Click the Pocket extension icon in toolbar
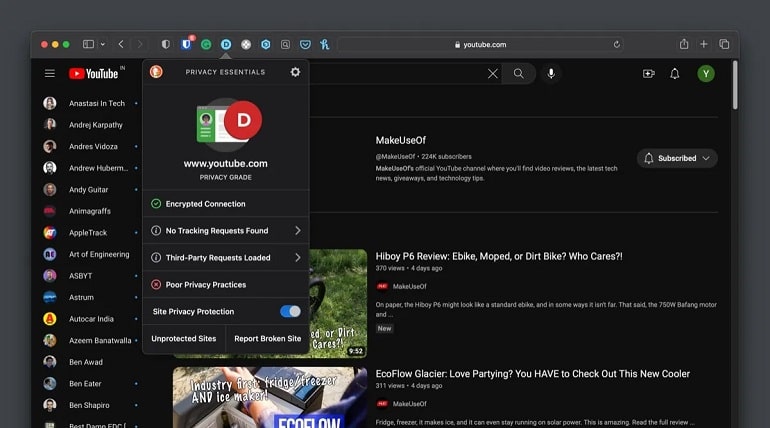This screenshot has height=428, width=770. point(305,44)
